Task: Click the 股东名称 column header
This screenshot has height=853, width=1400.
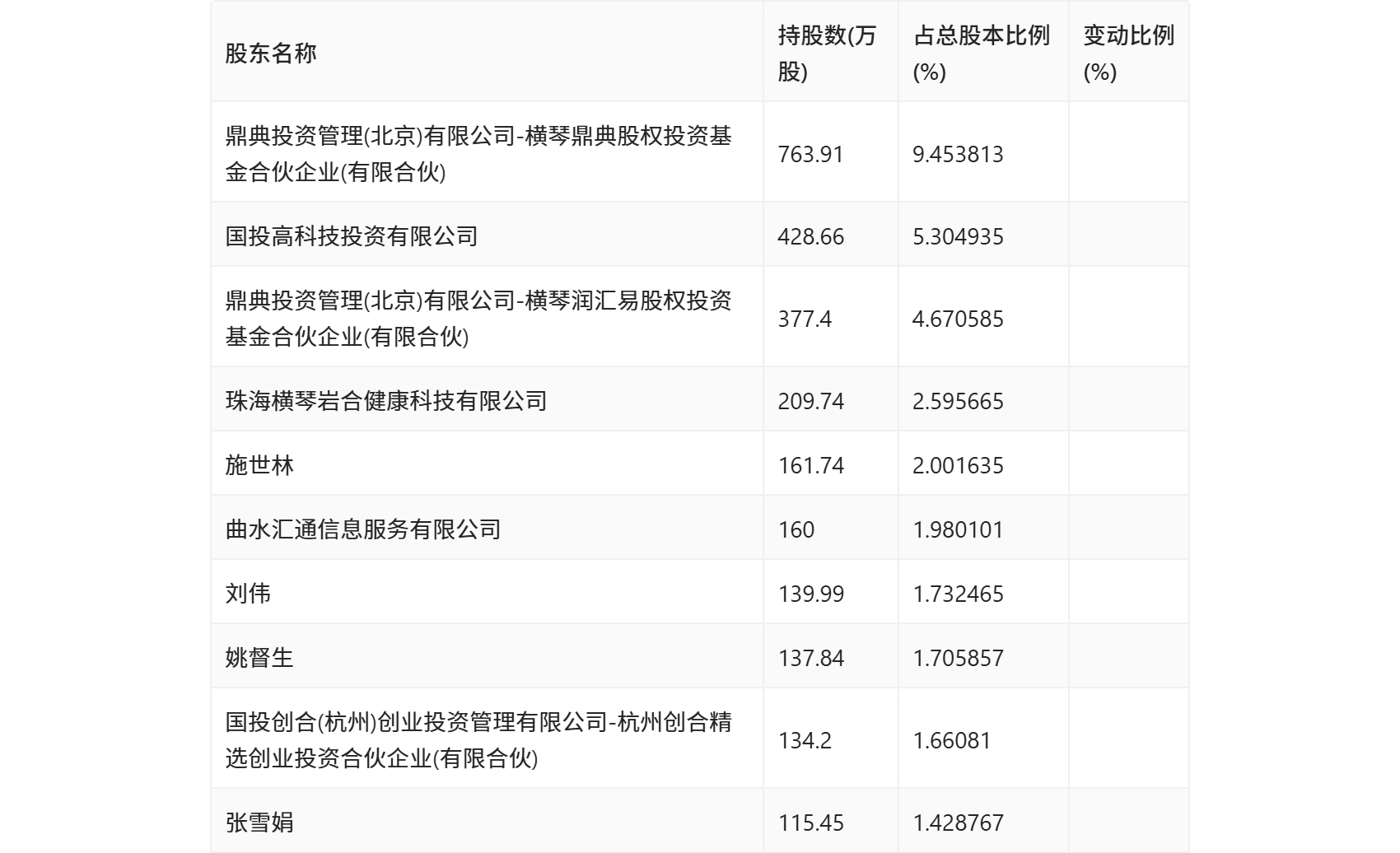Action: (487, 53)
